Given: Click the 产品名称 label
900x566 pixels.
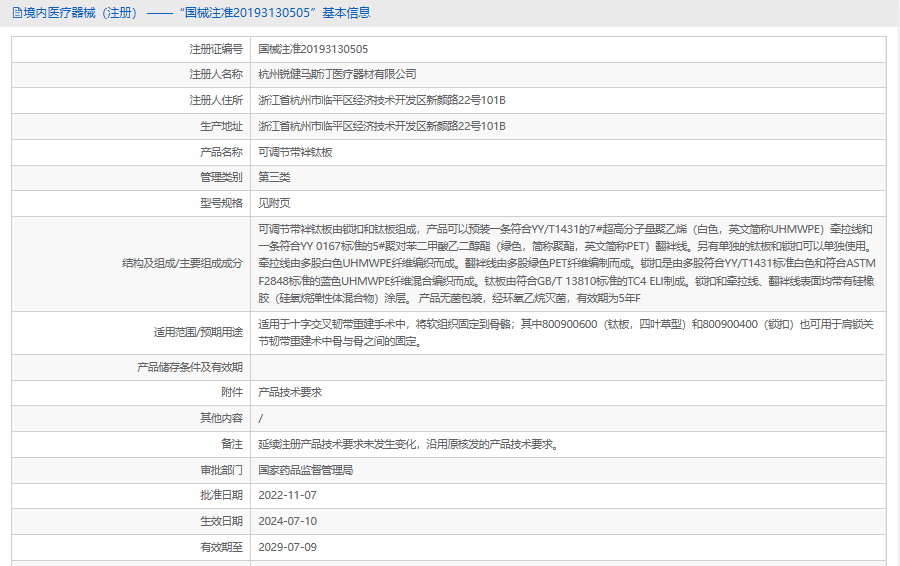Looking at the screenshot, I should click(222, 152).
